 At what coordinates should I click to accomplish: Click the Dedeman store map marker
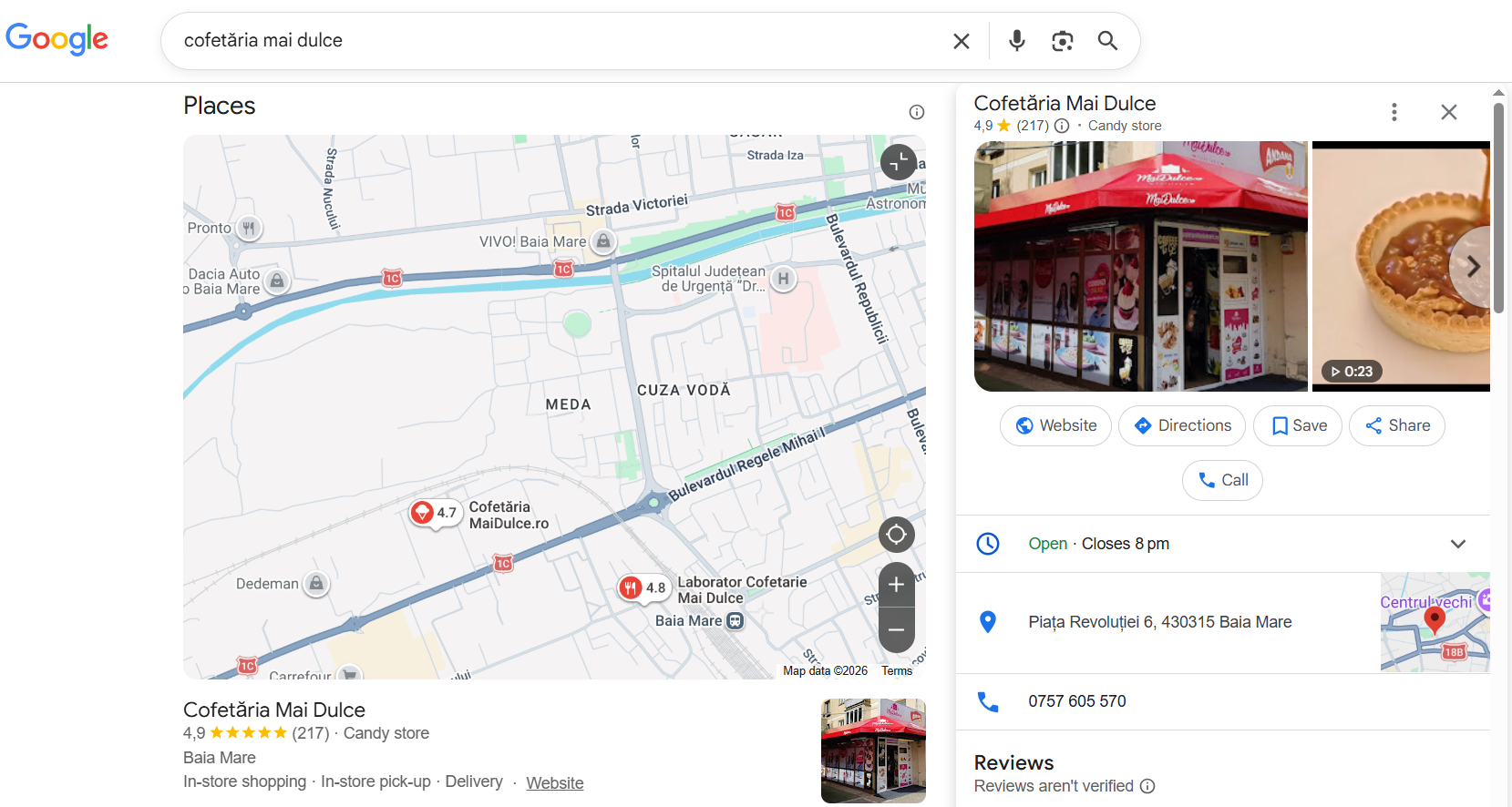pos(315,584)
